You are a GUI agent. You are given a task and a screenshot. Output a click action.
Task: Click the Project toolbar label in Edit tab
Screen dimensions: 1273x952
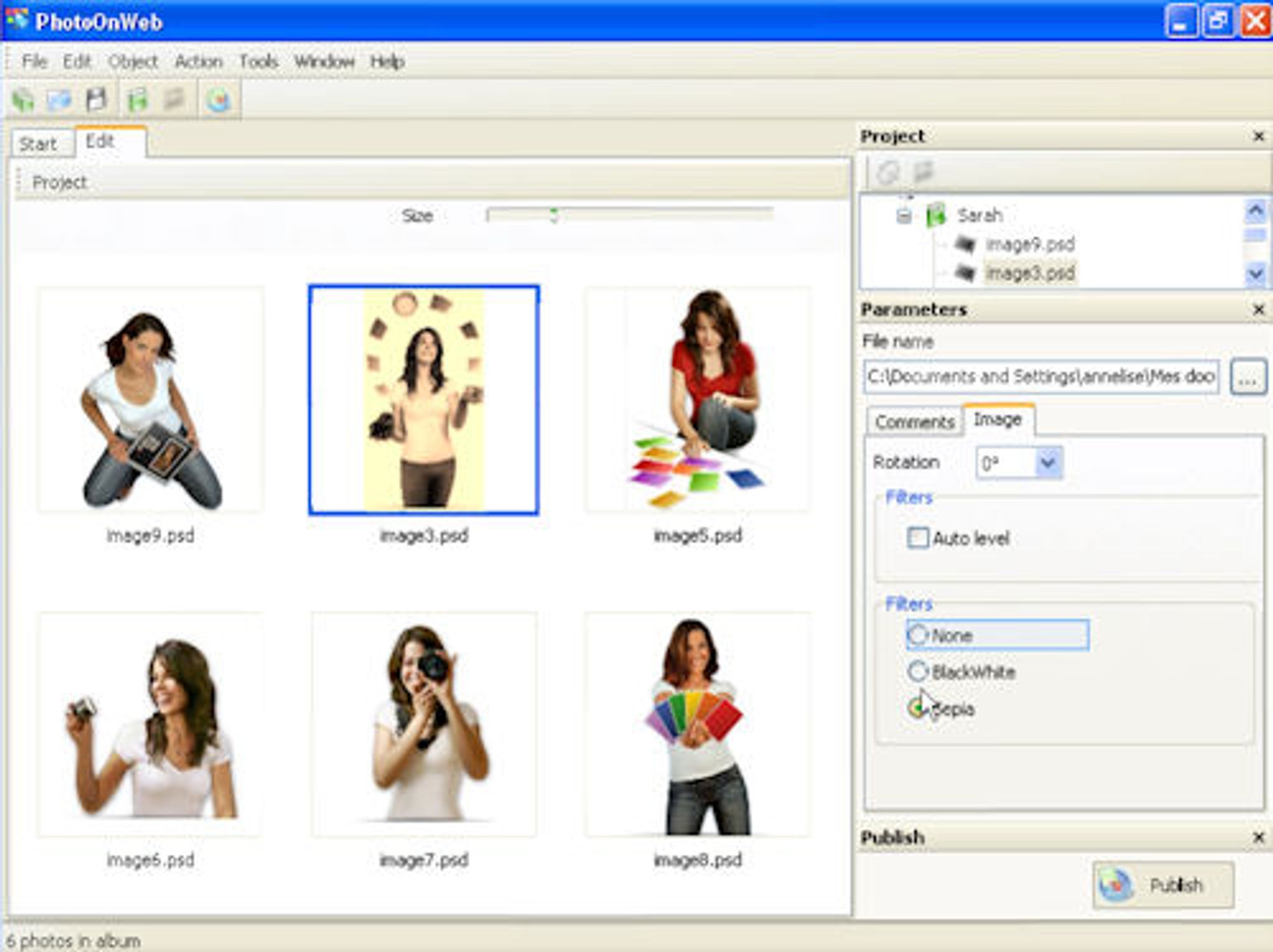(x=60, y=182)
